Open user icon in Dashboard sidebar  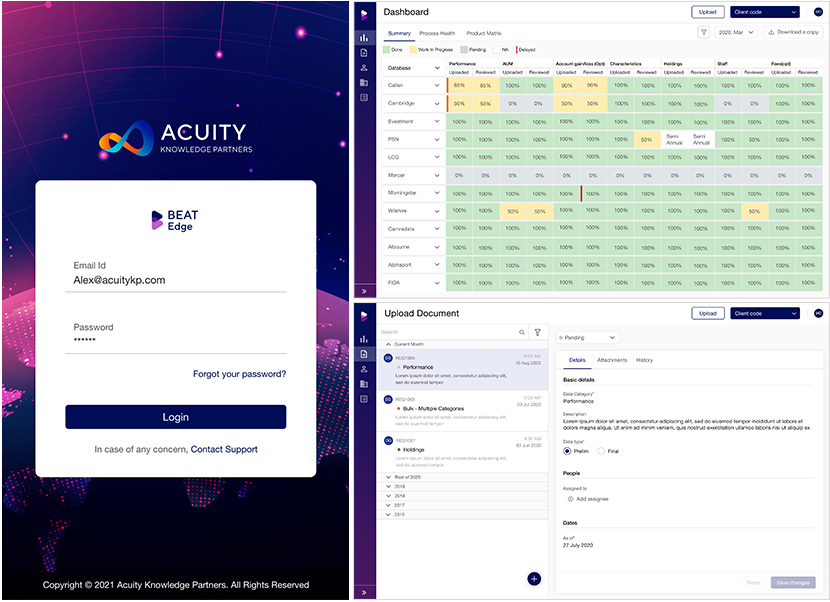point(364,68)
